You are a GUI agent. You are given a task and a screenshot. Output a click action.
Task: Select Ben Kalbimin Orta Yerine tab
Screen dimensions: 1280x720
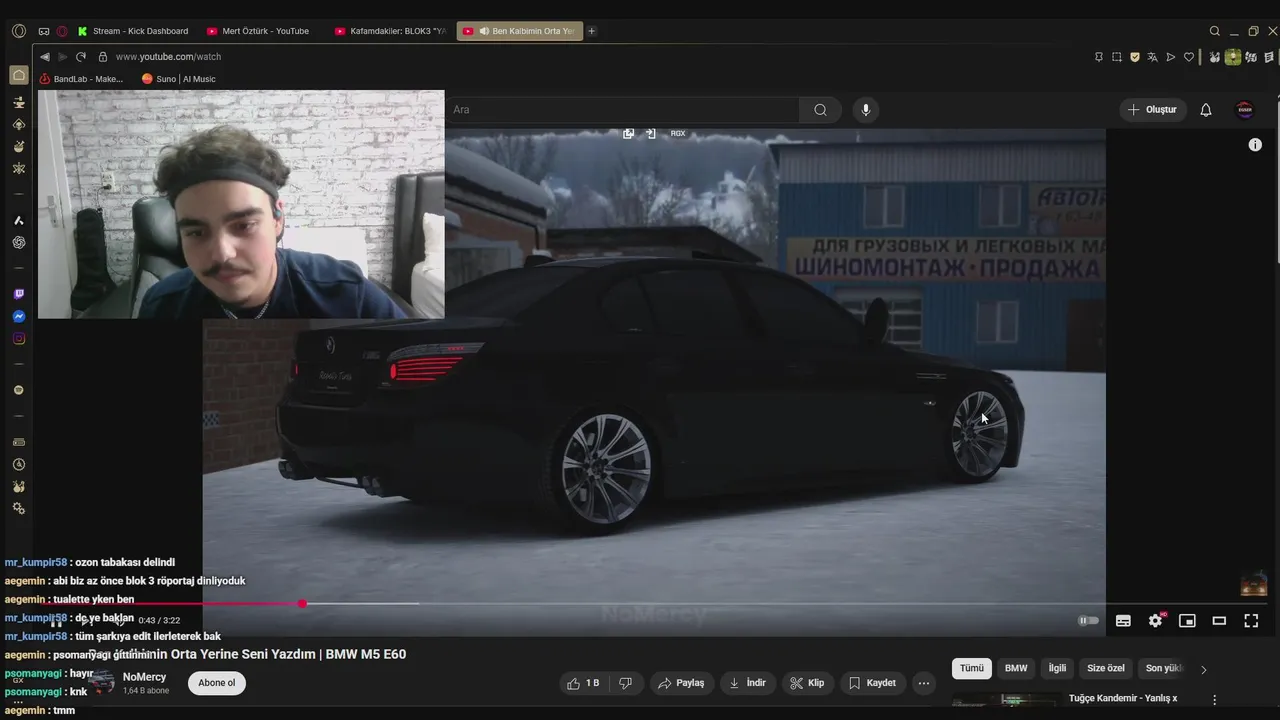point(519,31)
